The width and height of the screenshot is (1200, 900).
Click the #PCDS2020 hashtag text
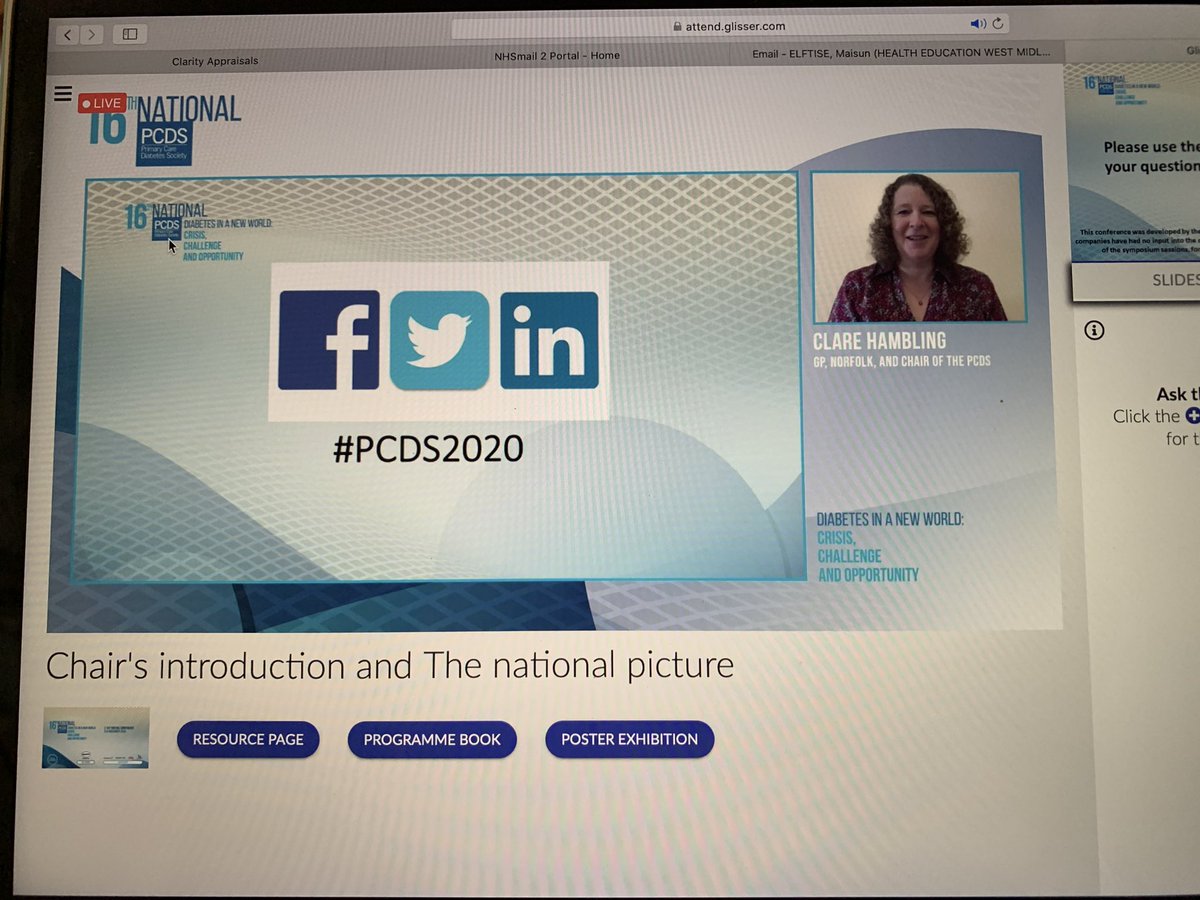(428, 449)
